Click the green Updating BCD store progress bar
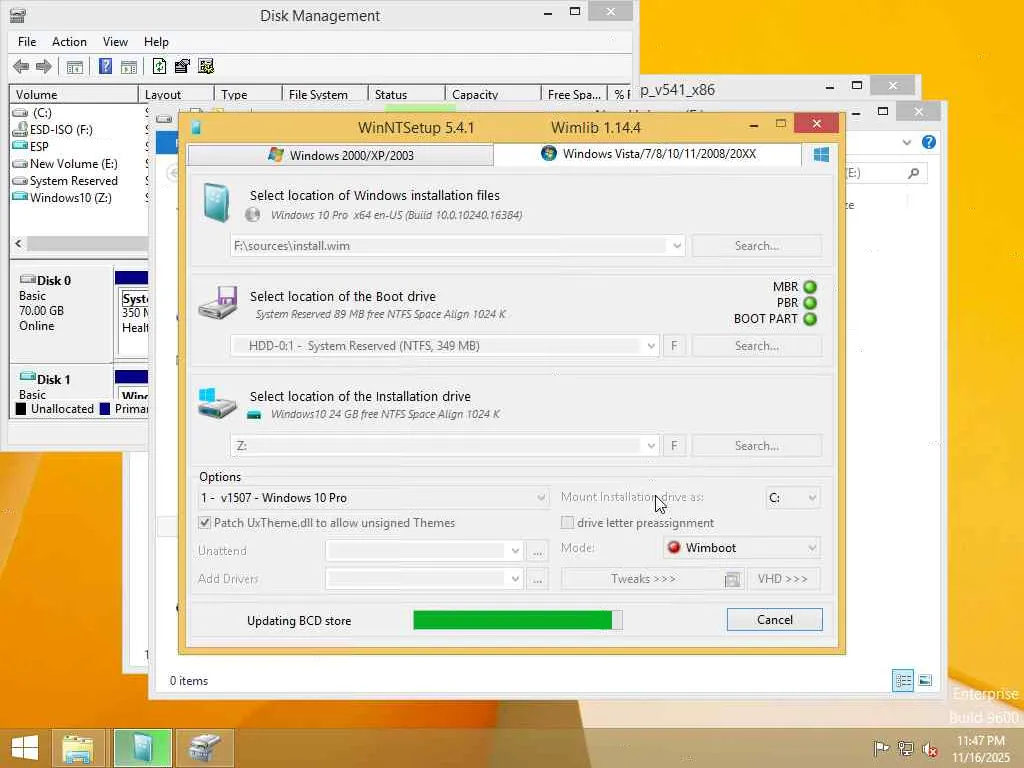1024x768 pixels. [517, 620]
